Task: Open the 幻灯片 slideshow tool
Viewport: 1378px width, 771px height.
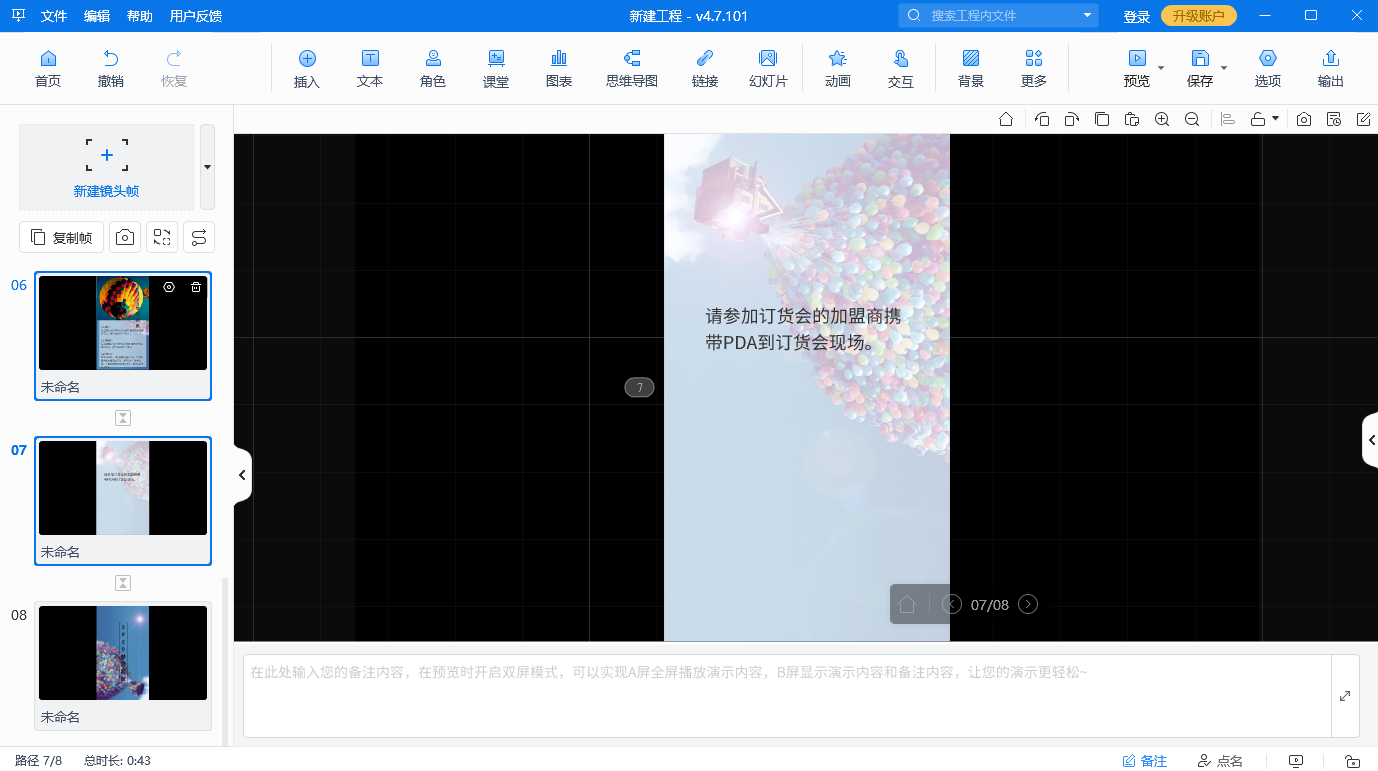Action: pos(768,68)
